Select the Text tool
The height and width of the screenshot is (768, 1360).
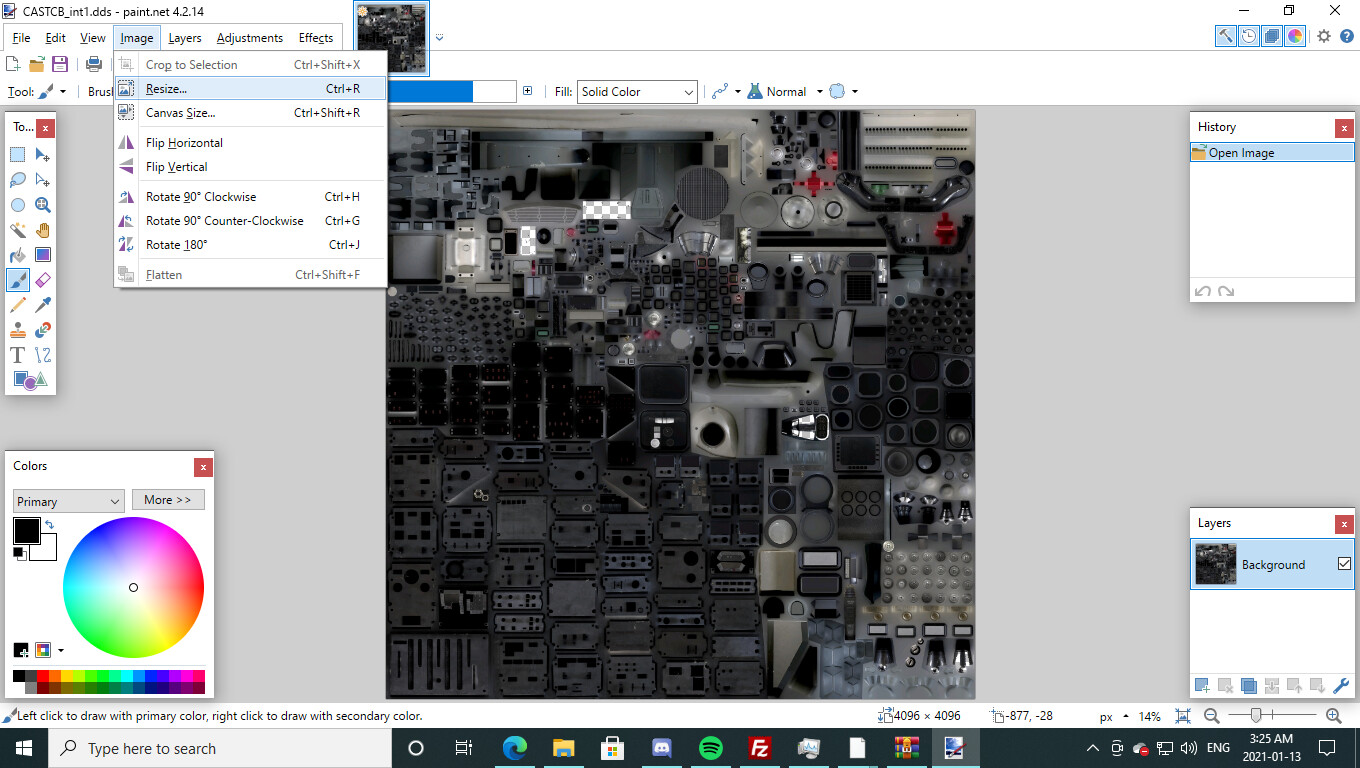[x=18, y=355]
